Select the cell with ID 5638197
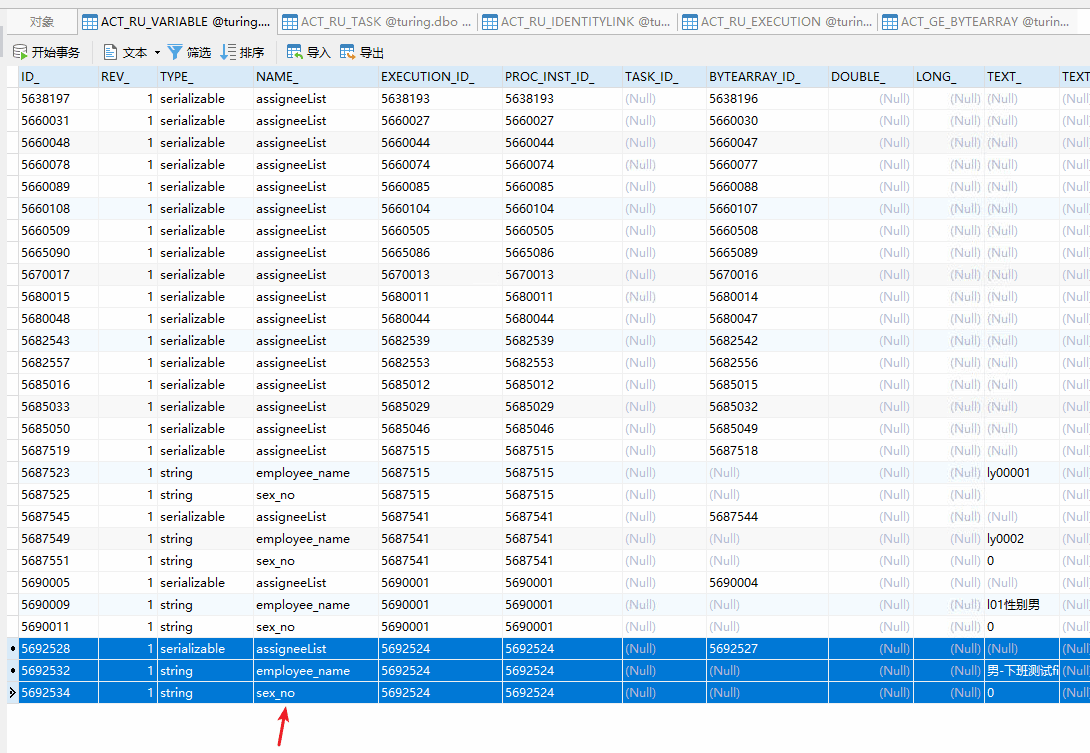The height and width of the screenshot is (753, 1090). tap(58, 99)
